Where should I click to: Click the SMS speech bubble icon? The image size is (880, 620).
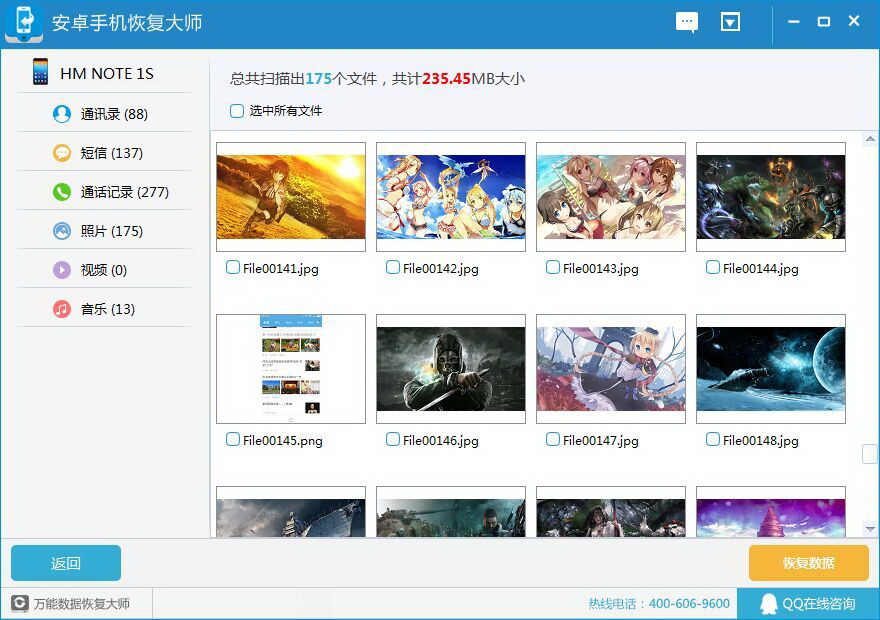click(x=62, y=153)
